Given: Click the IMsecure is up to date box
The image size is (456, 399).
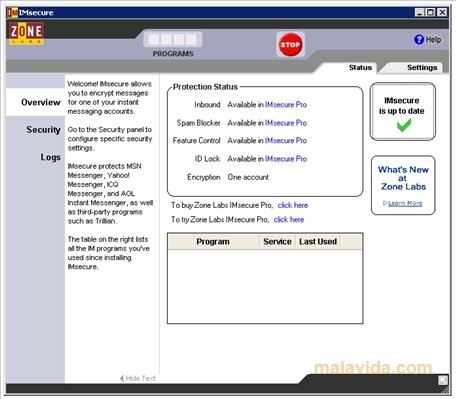Looking at the screenshot, I should tap(403, 112).
